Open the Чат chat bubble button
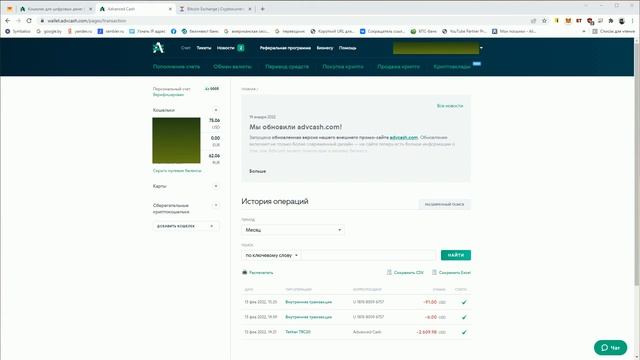 [x=610, y=347]
